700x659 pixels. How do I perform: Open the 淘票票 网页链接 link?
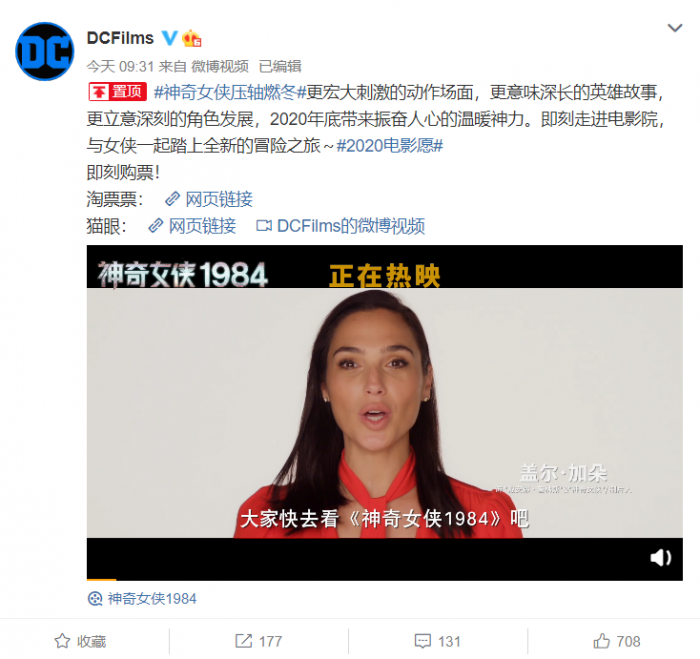[209, 199]
